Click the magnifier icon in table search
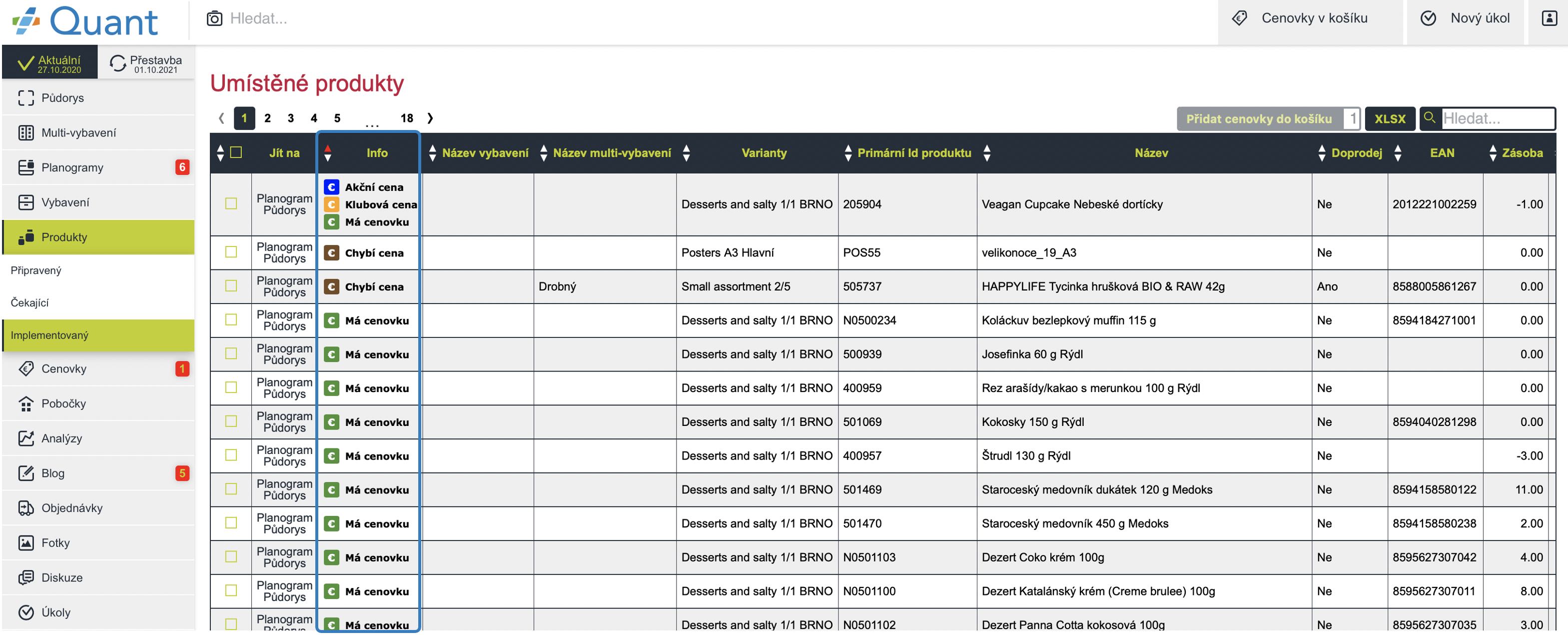 1430,117
